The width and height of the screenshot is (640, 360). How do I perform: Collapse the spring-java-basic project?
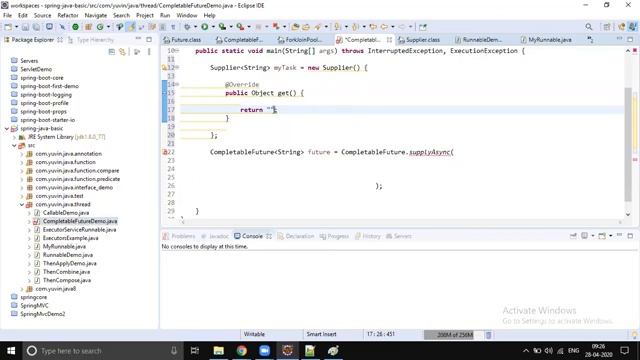7,129
